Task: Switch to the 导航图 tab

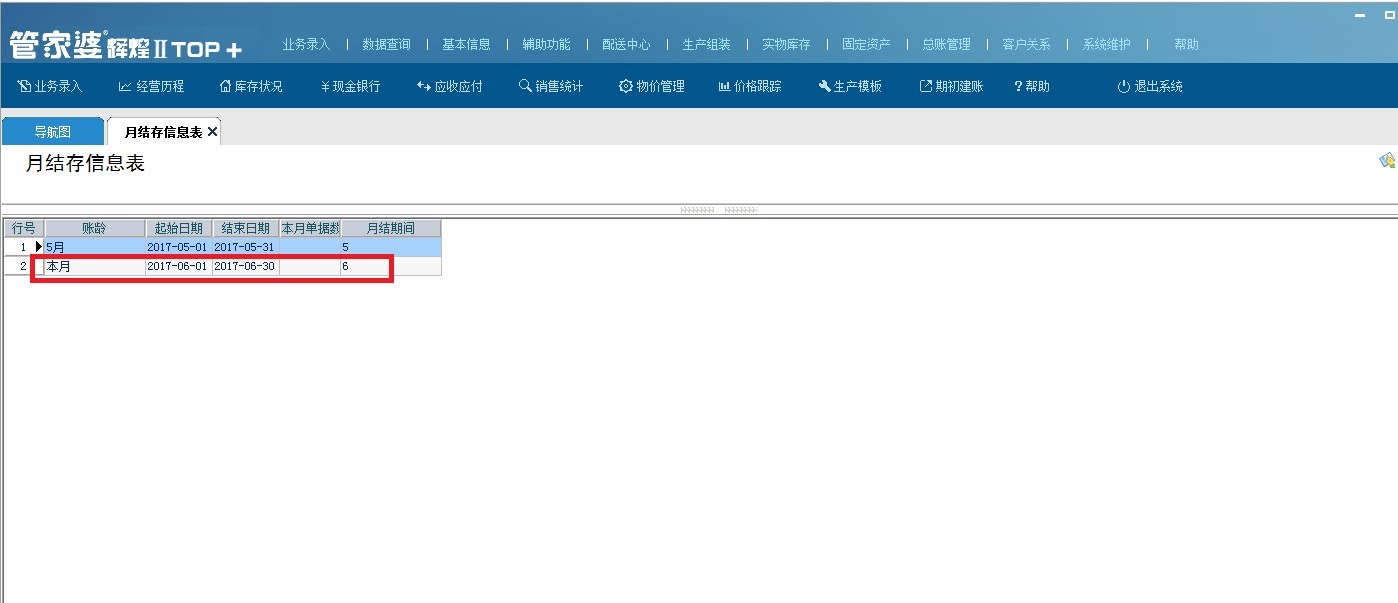Action: (53, 132)
